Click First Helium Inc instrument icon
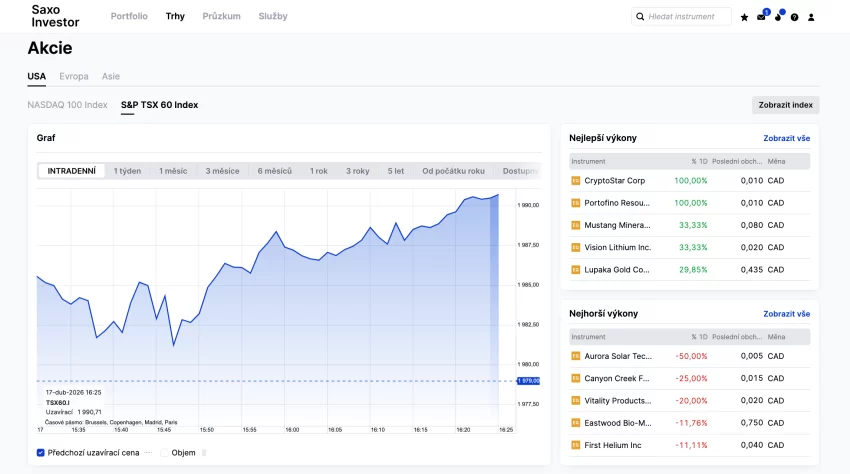The image size is (850, 474). [576, 445]
